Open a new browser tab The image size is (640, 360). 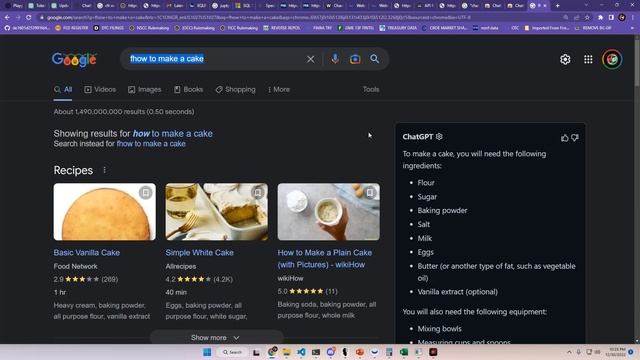click(x=558, y=6)
